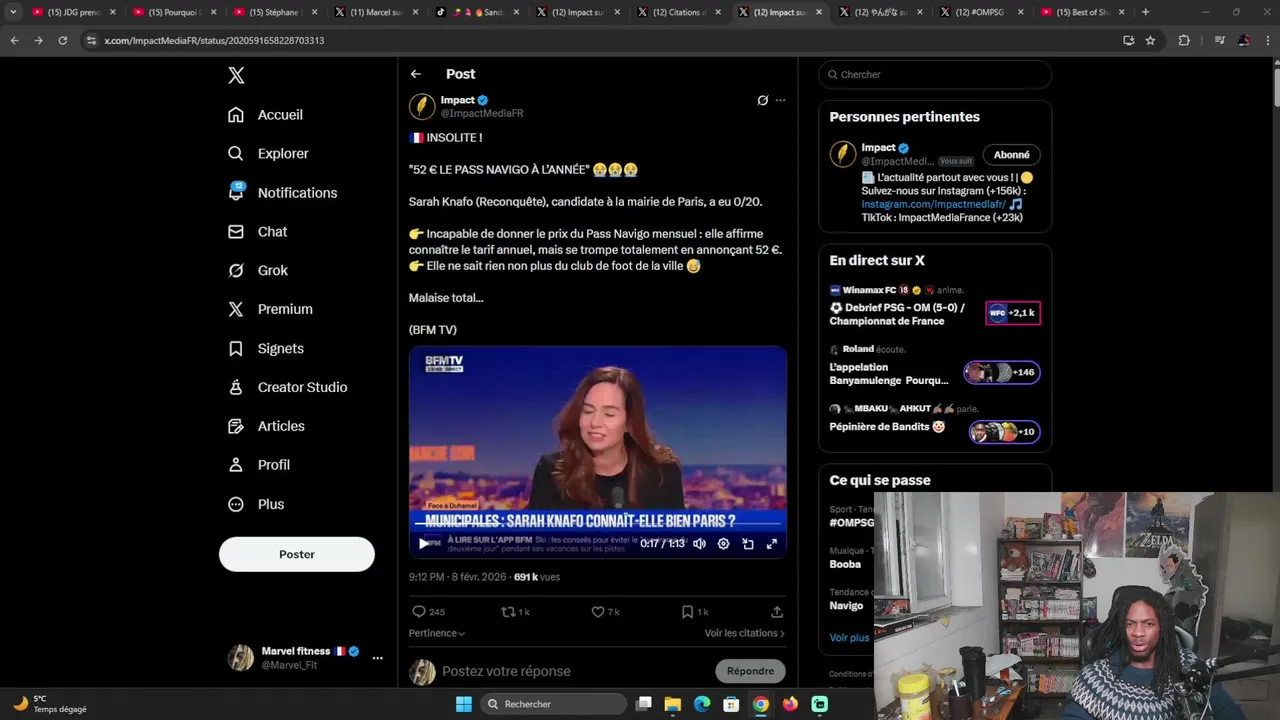This screenshot has height=720, width=1280.
Task: Bookmark this page with the star icon
Action: (1150, 40)
